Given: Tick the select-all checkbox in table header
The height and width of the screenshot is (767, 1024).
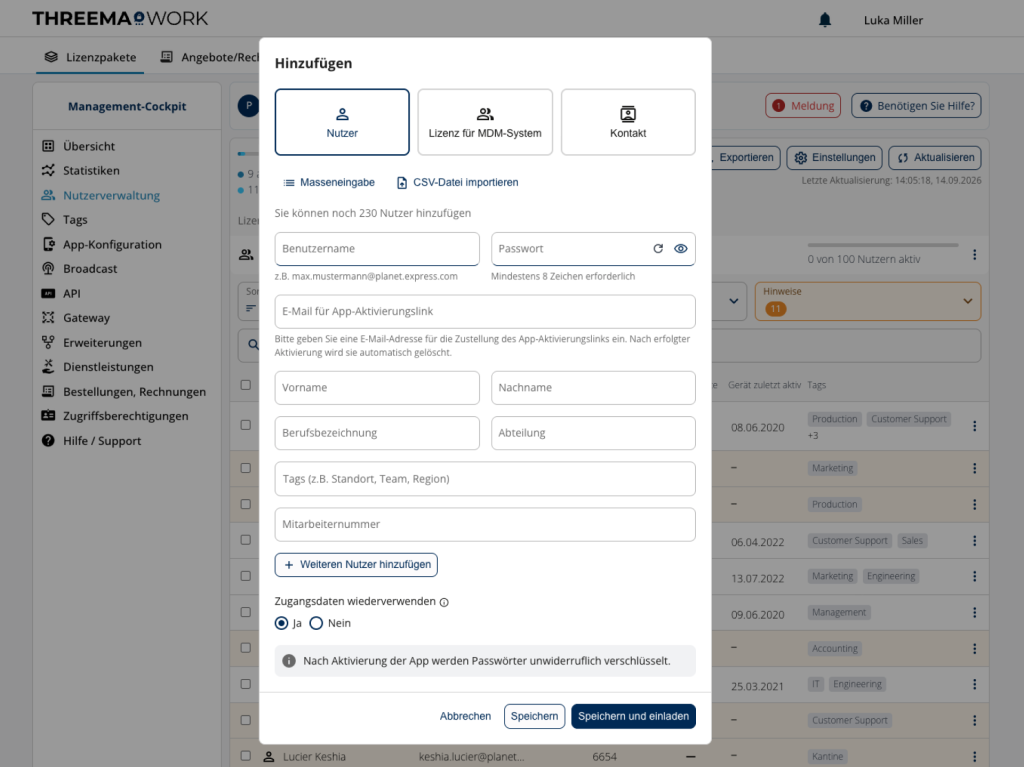Looking at the screenshot, I should pyautogui.click(x=246, y=385).
